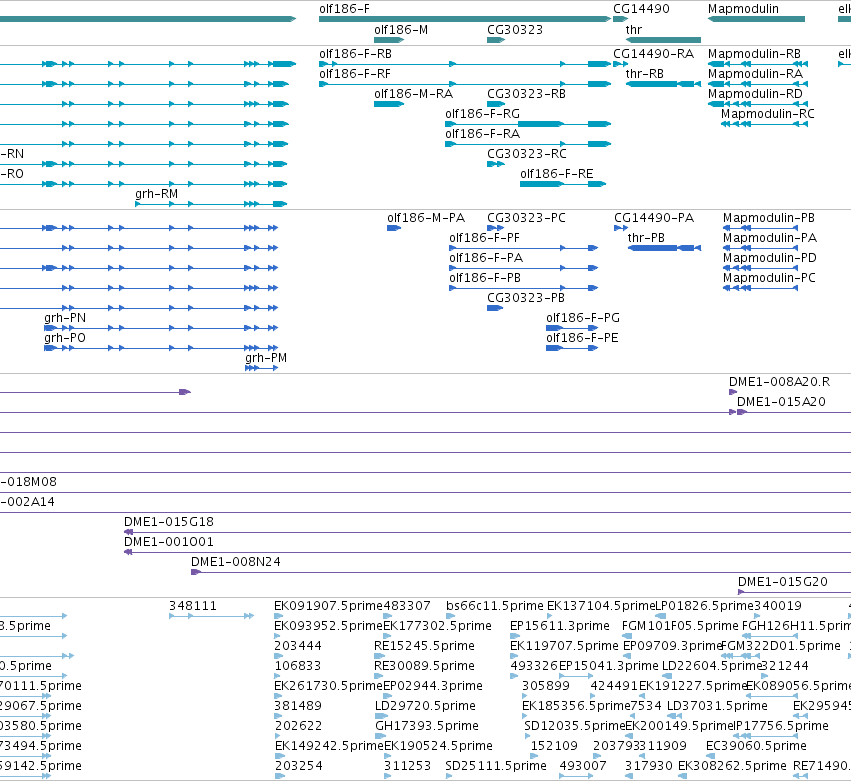Image resolution: width=851 pixels, height=781 pixels.
Task: Select transcript Mapmodulin-RC
Action: pyautogui.click(x=764, y=124)
